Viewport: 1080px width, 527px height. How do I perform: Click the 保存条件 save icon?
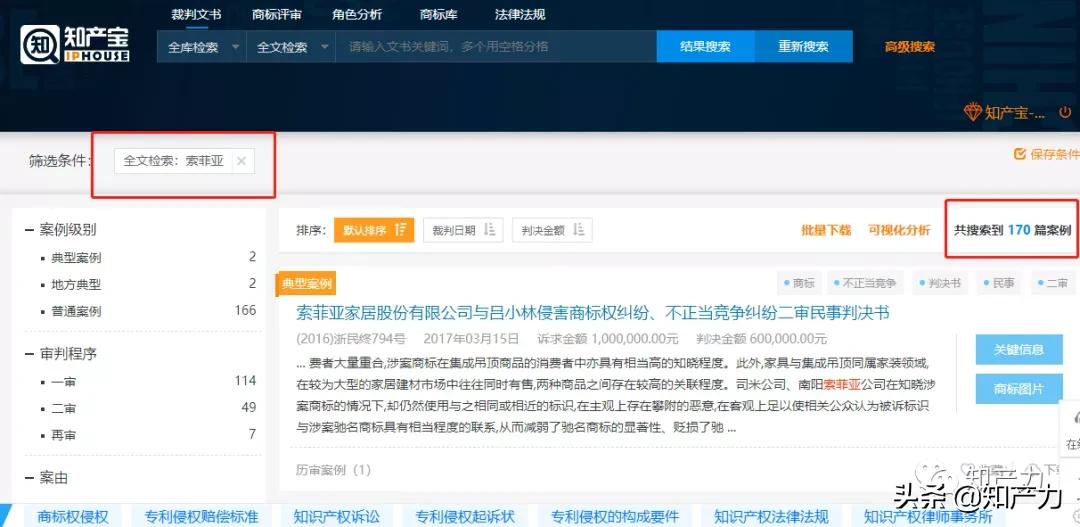click(1020, 154)
